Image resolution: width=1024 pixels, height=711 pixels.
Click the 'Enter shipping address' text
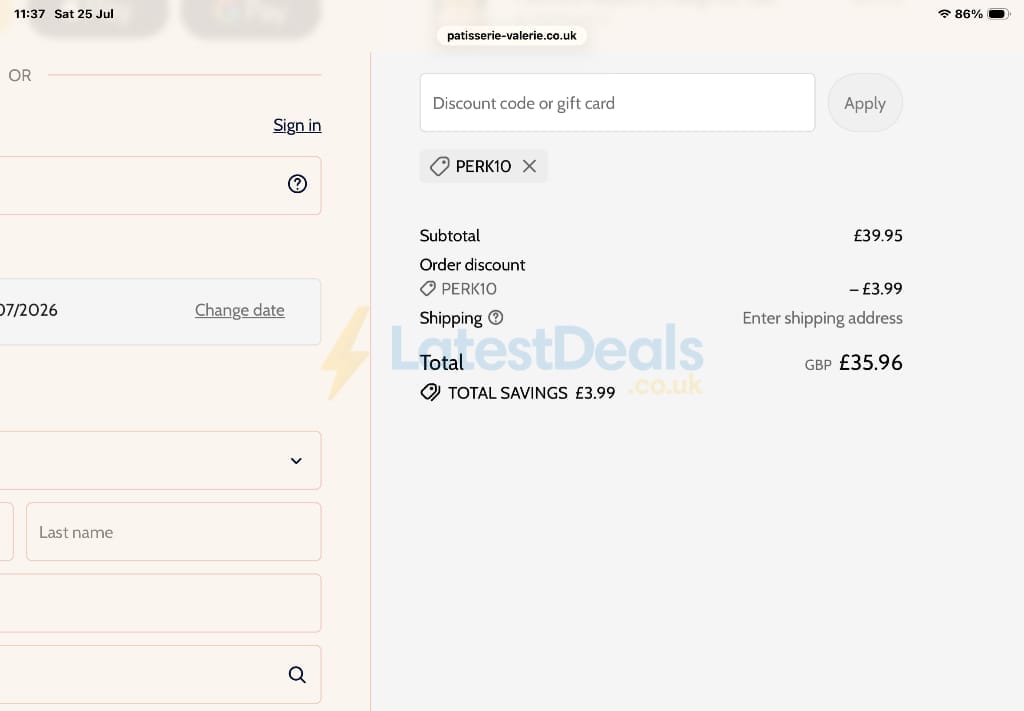click(x=822, y=318)
